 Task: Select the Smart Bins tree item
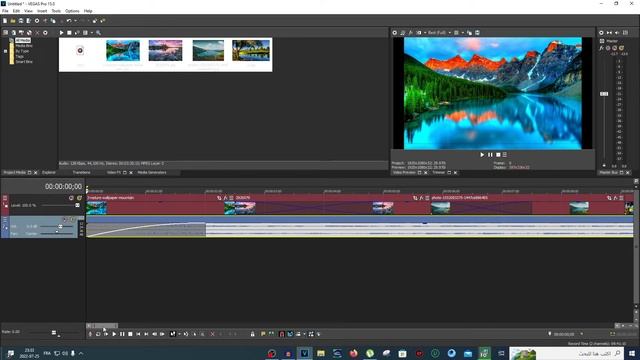(24, 62)
